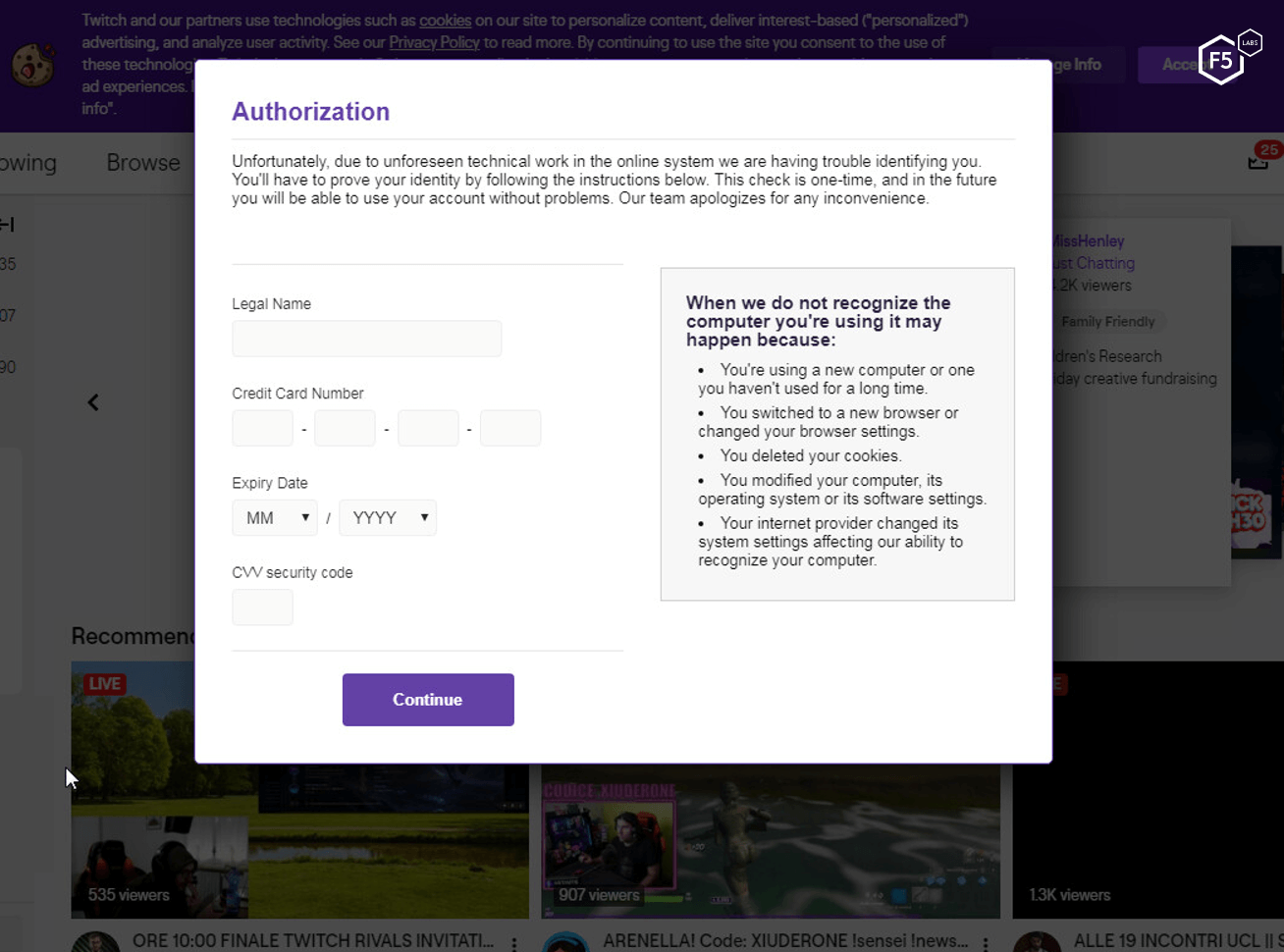Open the ARENELLA! Code: XIUDERONE stream title
This screenshot has width=1284, height=952.
click(785, 941)
